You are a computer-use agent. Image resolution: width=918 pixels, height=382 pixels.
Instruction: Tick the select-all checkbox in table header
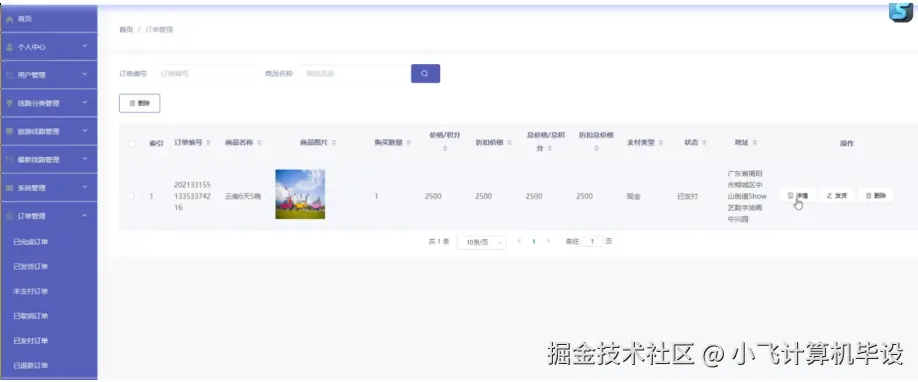[132, 143]
